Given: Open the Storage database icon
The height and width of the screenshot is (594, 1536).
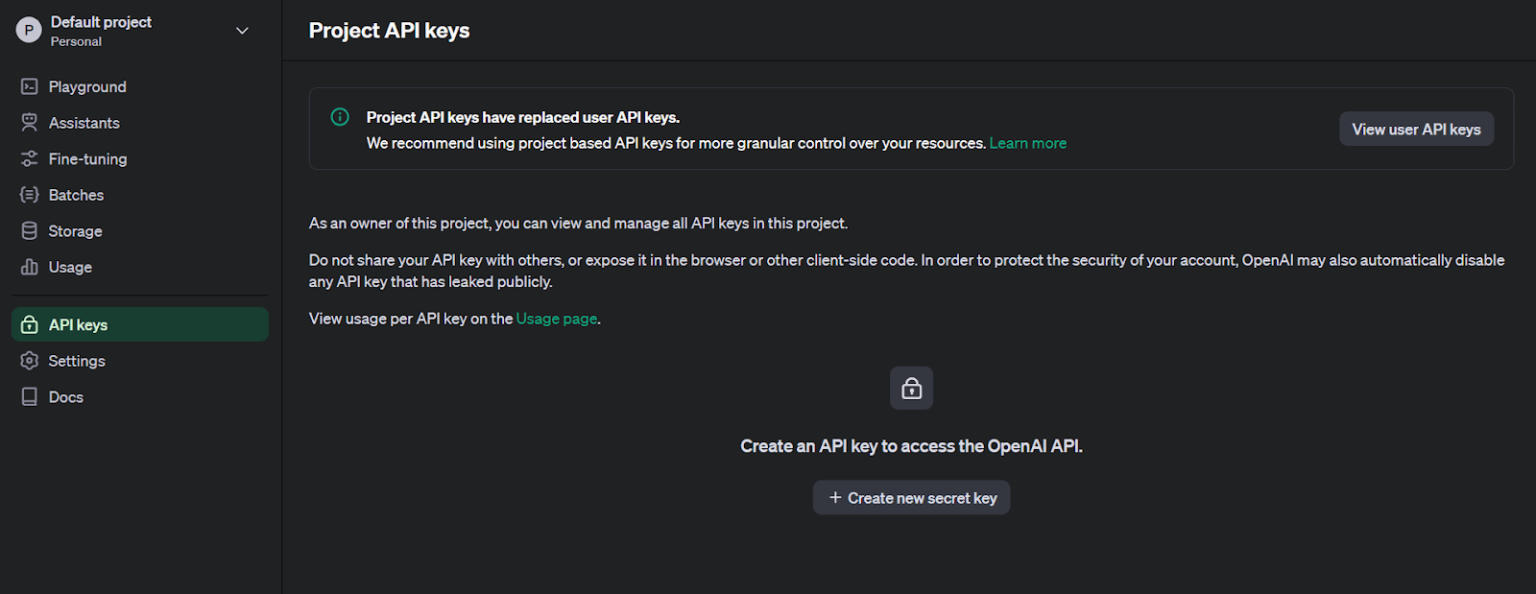Looking at the screenshot, I should click(30, 230).
